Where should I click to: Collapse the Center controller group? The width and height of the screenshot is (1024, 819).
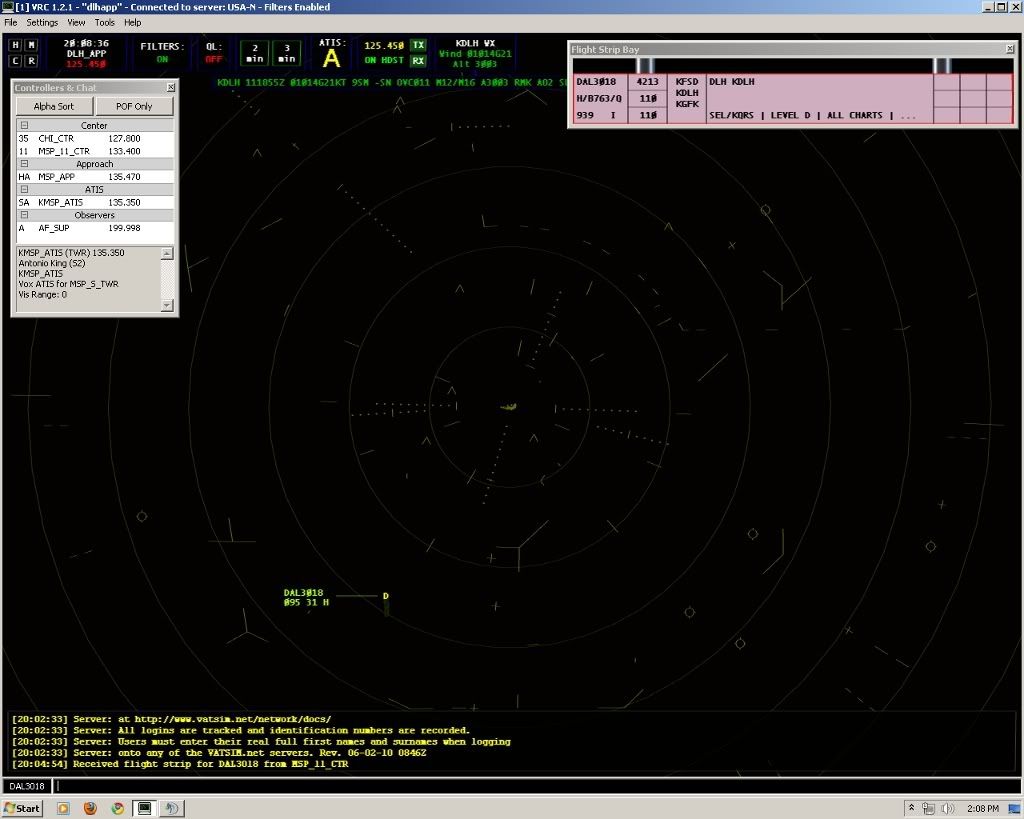tap(23, 126)
